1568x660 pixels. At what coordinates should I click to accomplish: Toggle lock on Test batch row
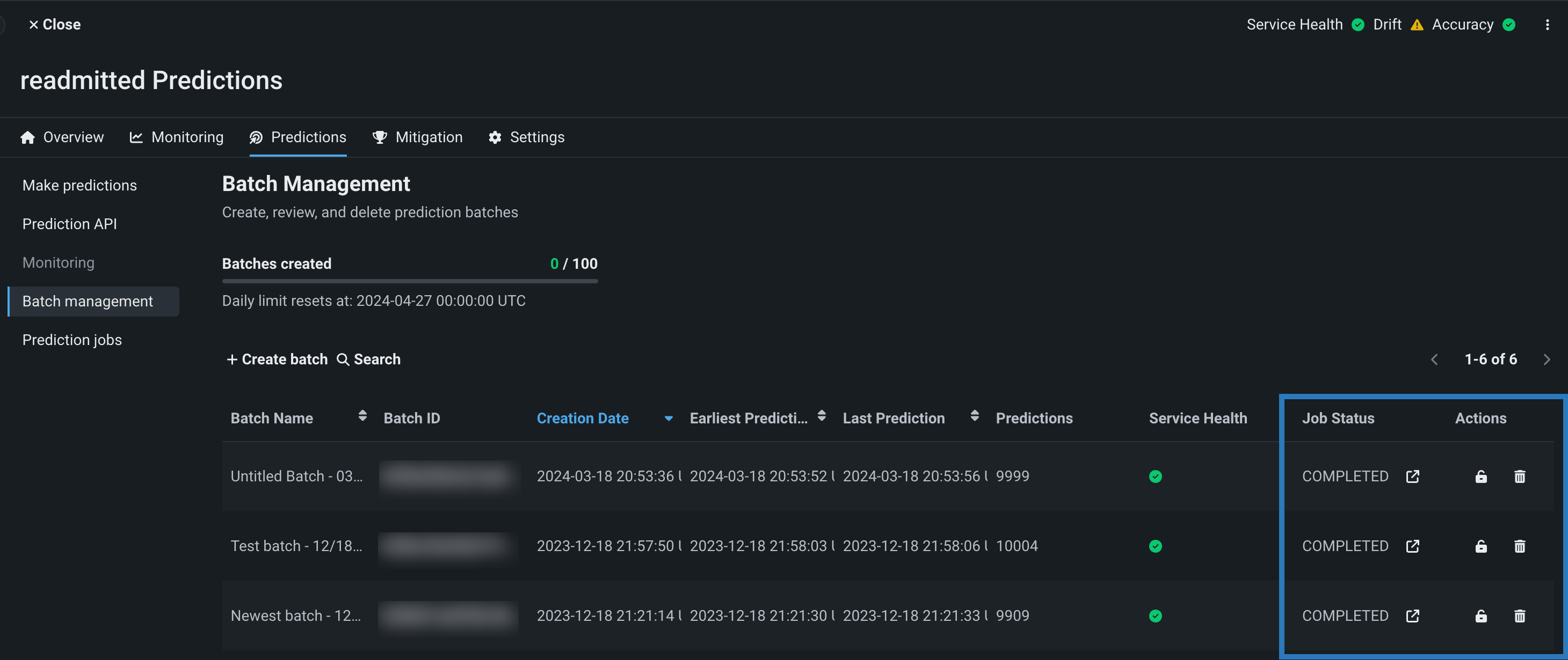(1480, 546)
